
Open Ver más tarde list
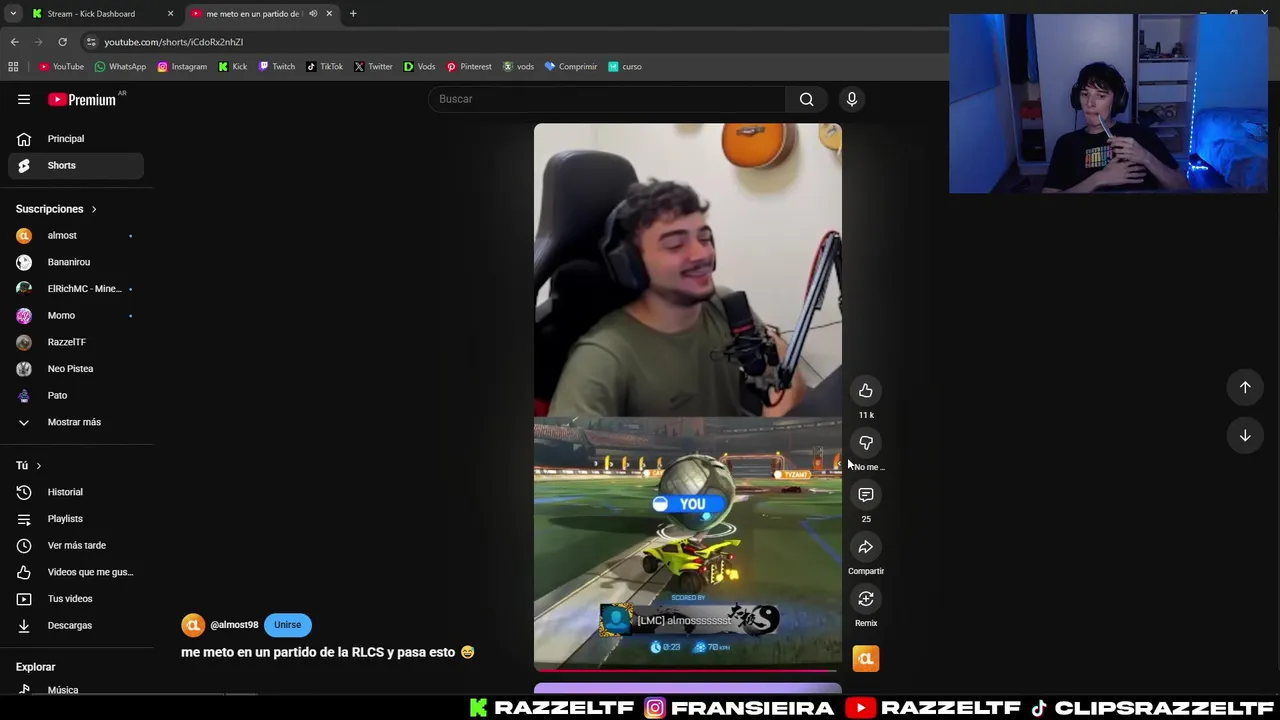[76, 545]
